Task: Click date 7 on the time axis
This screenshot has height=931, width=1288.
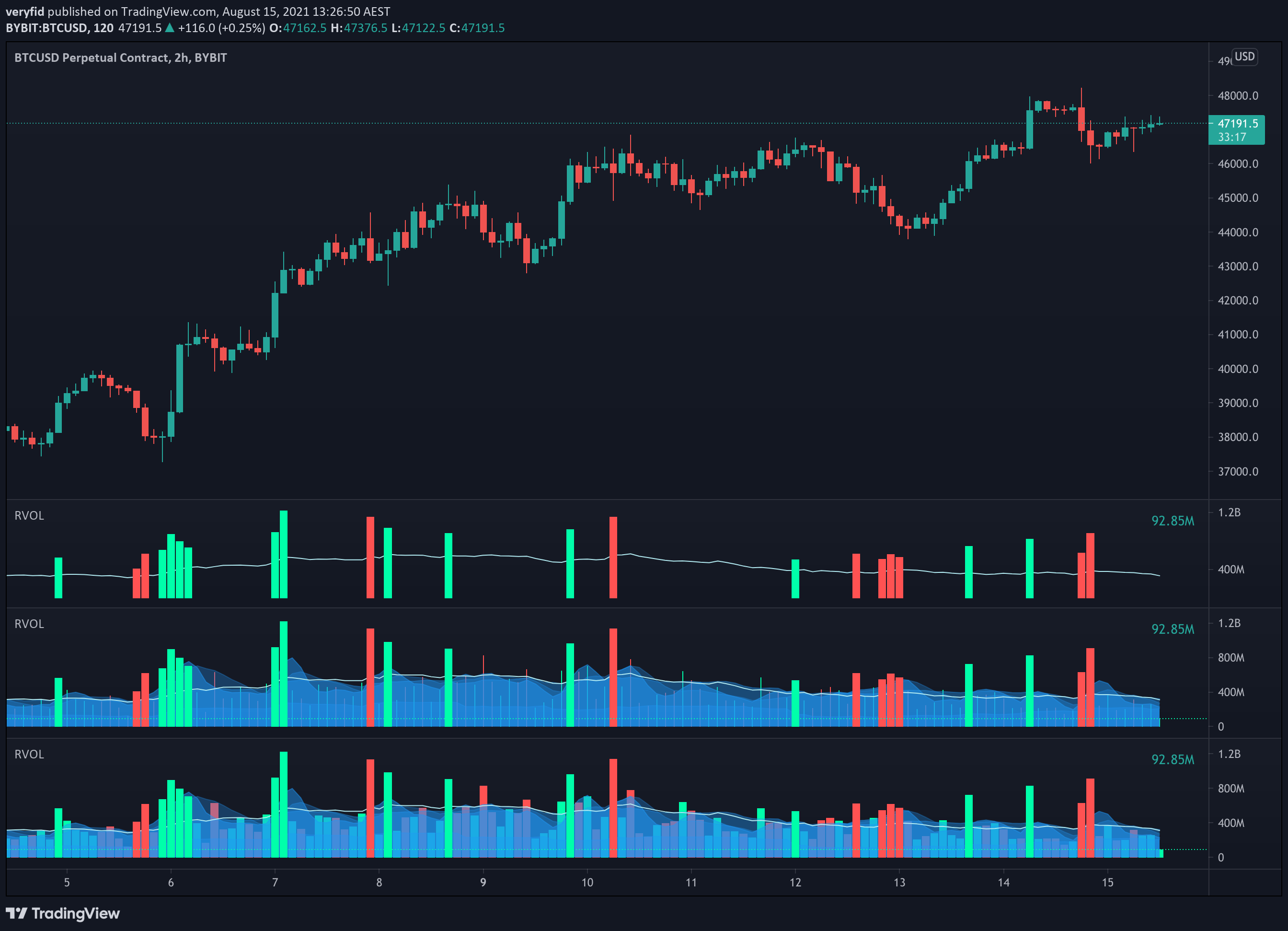Action: coord(275,882)
